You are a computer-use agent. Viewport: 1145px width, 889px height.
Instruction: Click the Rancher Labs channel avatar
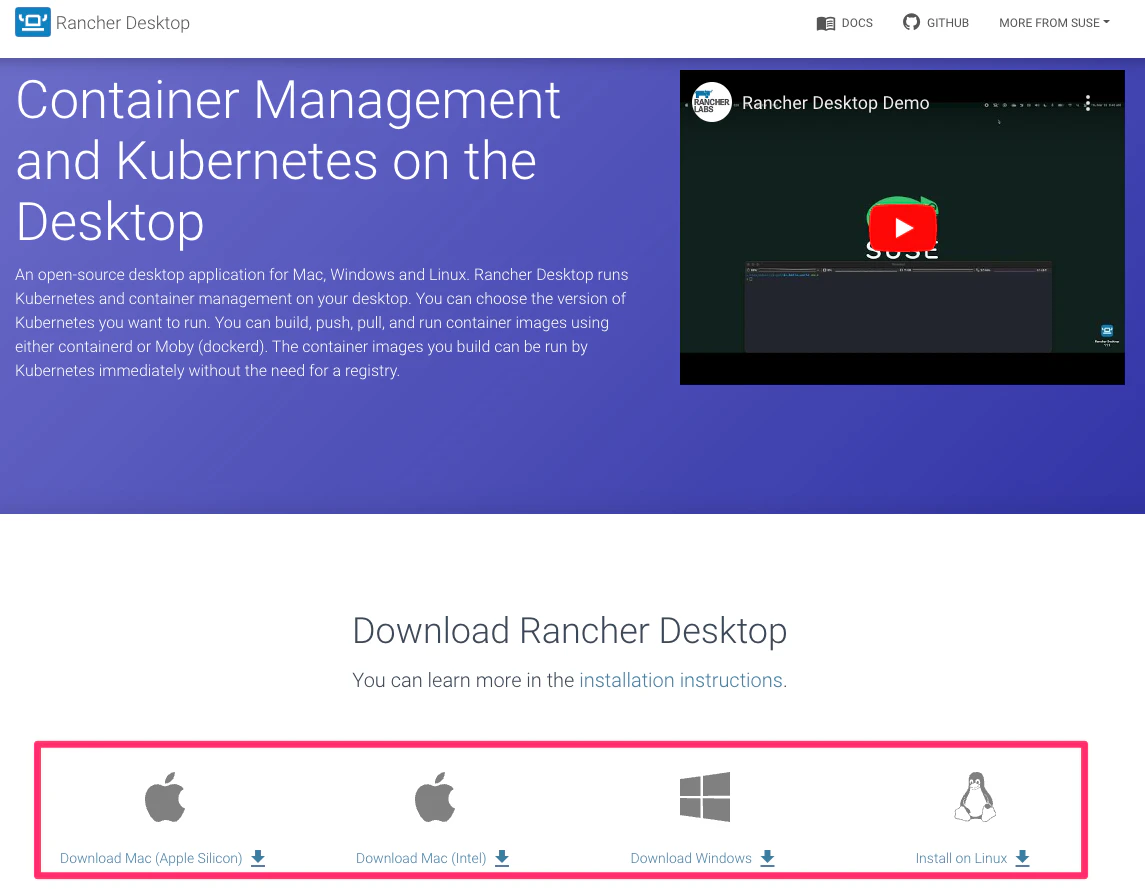click(711, 103)
